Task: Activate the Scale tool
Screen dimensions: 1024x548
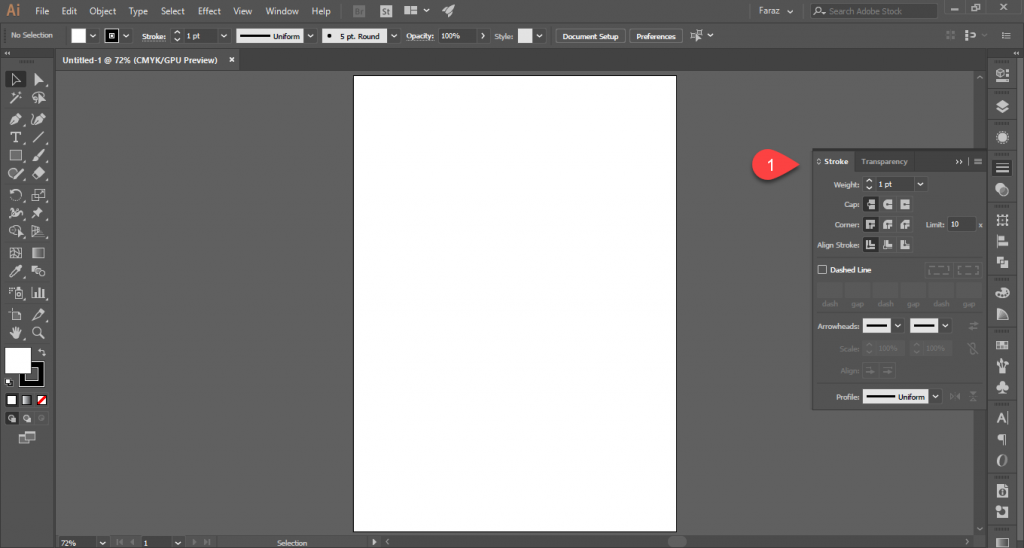Action: [x=39, y=195]
